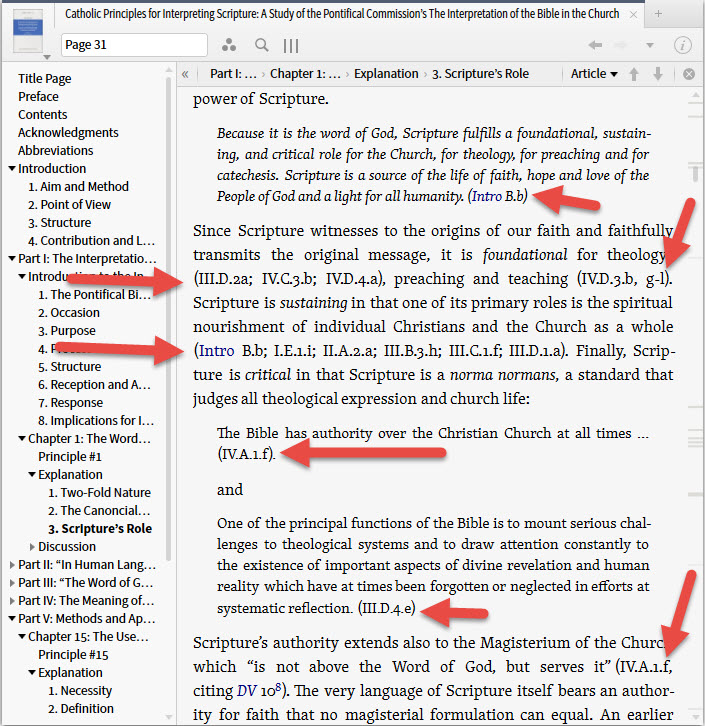Image resolution: width=705 pixels, height=726 pixels.
Task: Collapse Explanation under Chapter 15
Action: (x=32, y=672)
